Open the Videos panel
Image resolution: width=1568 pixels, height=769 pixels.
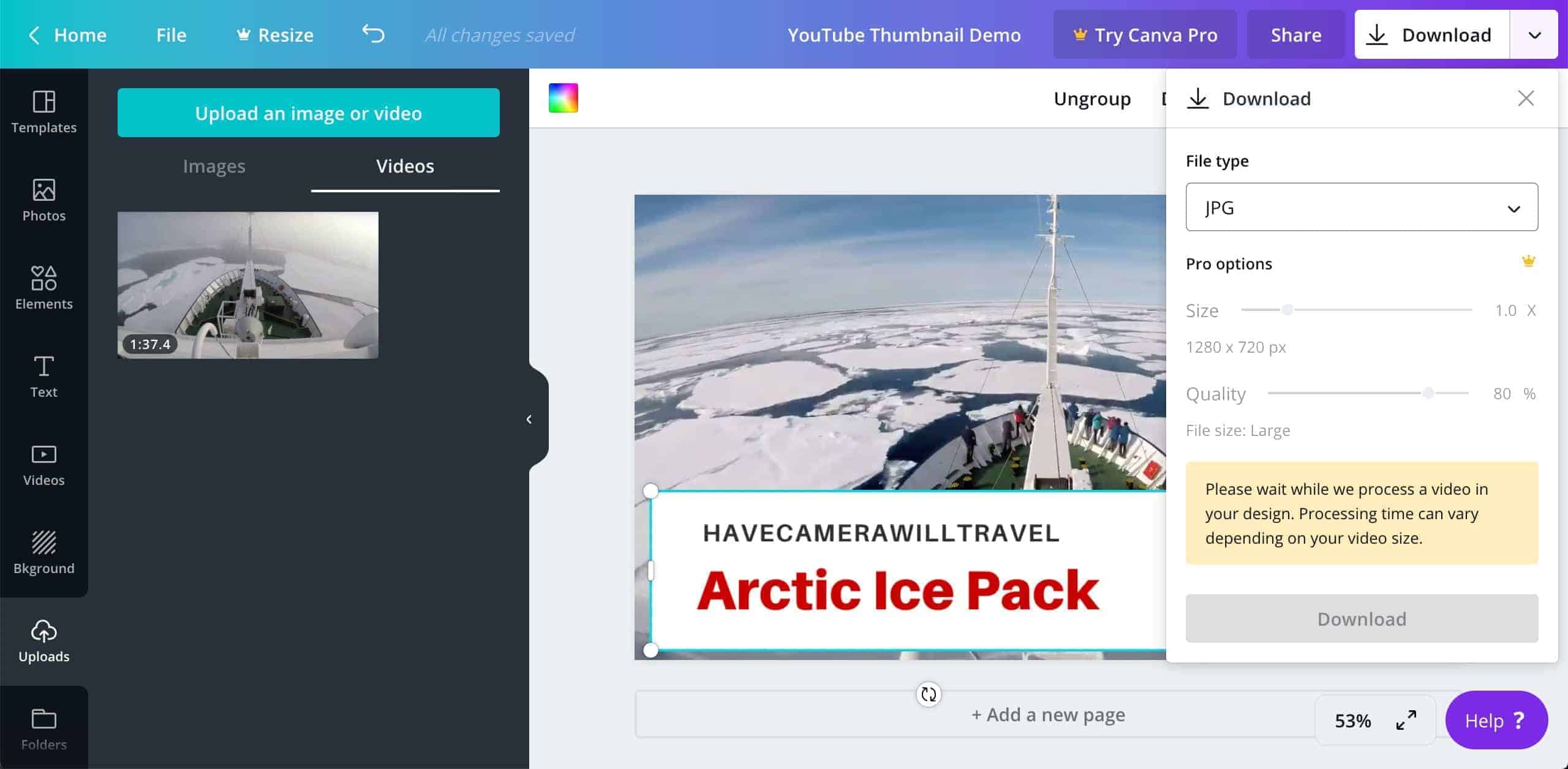click(x=43, y=464)
